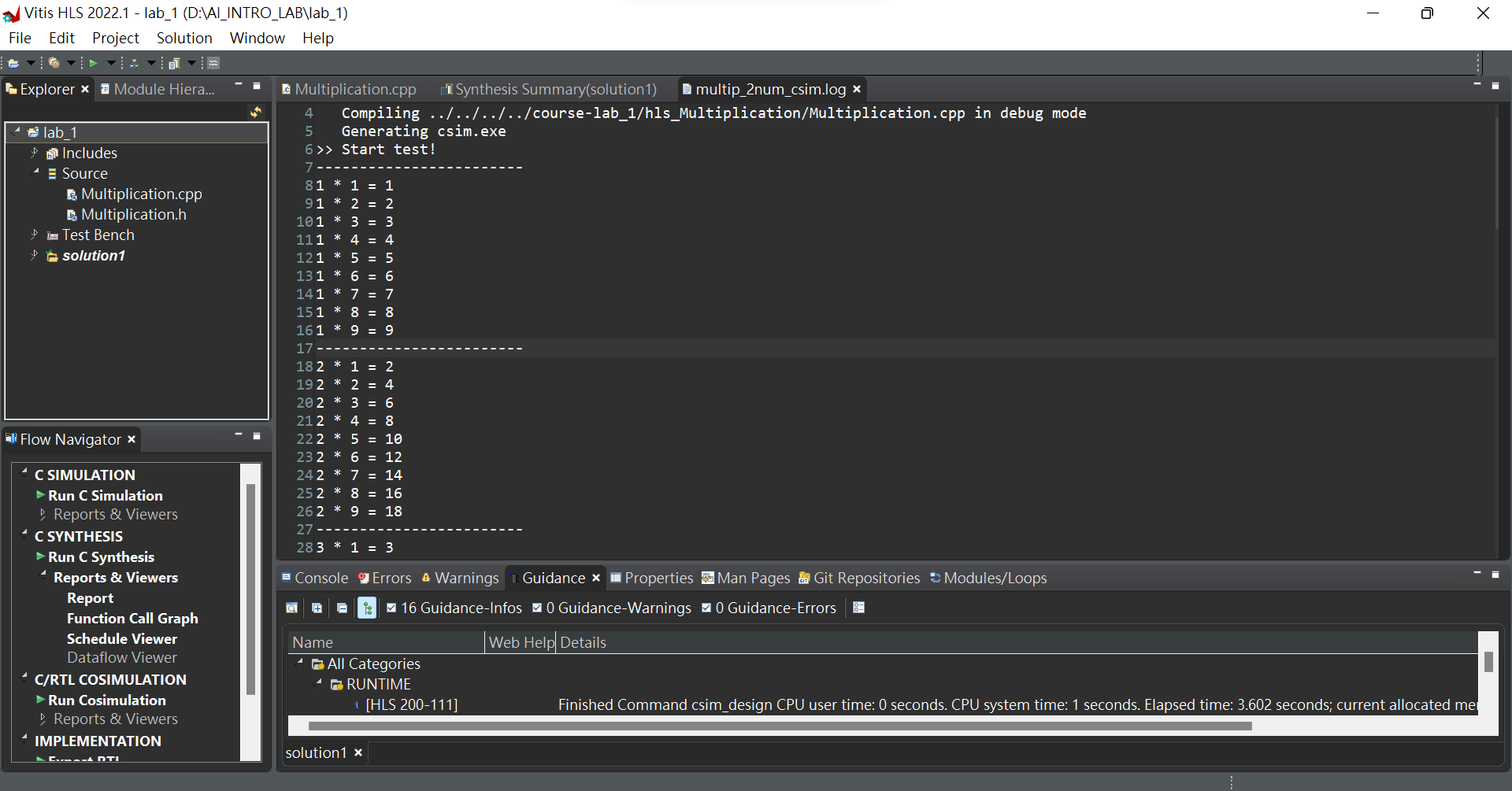Uncheck the 16 Guidance-Infos checkbox
This screenshot has height=791, width=1512.
point(391,608)
